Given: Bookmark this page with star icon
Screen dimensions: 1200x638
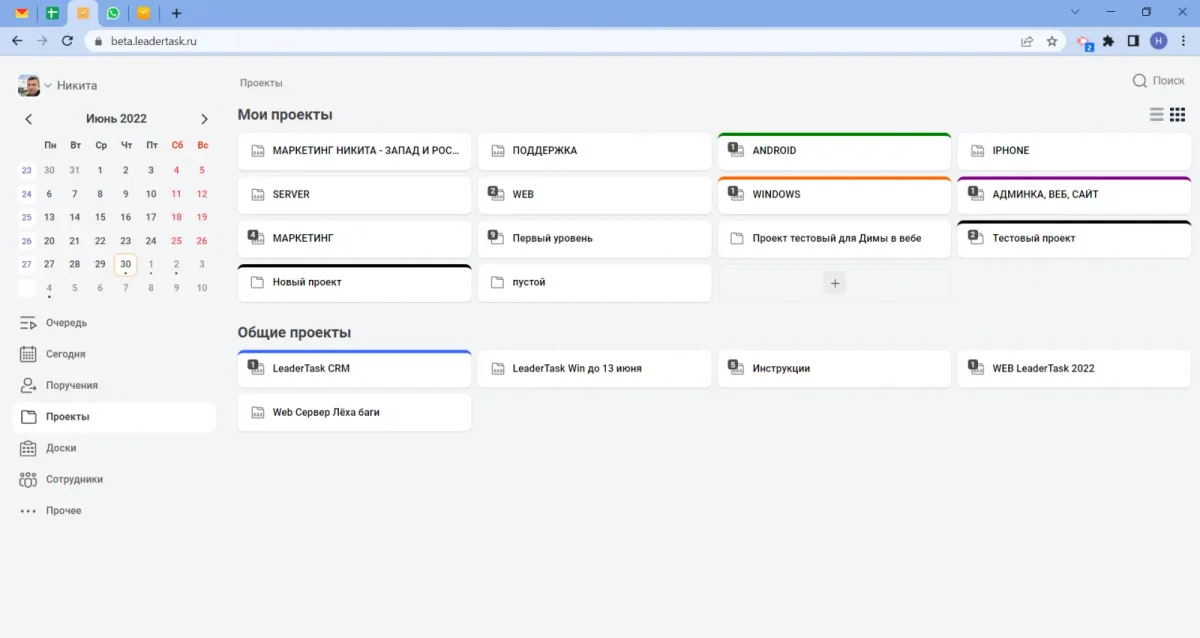Looking at the screenshot, I should point(1052,41).
